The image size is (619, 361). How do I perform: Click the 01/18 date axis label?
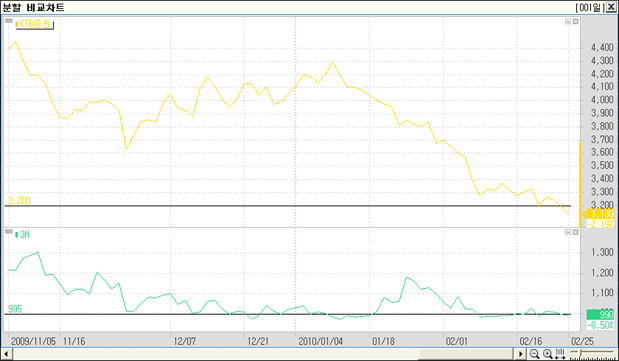(x=383, y=341)
